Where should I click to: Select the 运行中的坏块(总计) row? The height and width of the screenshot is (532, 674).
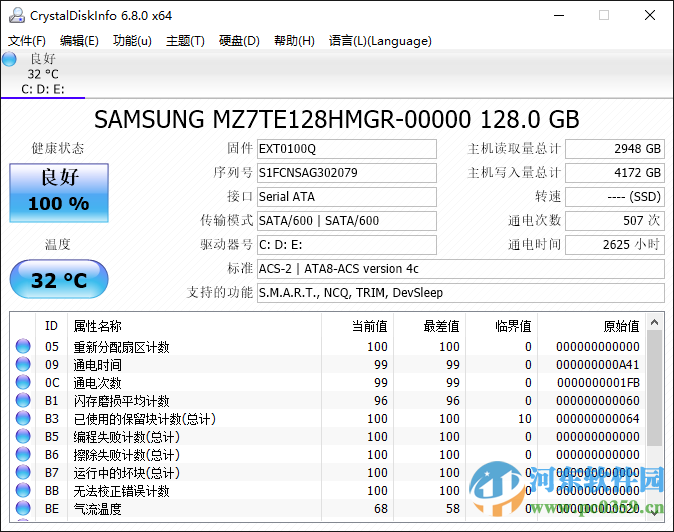click(x=328, y=473)
